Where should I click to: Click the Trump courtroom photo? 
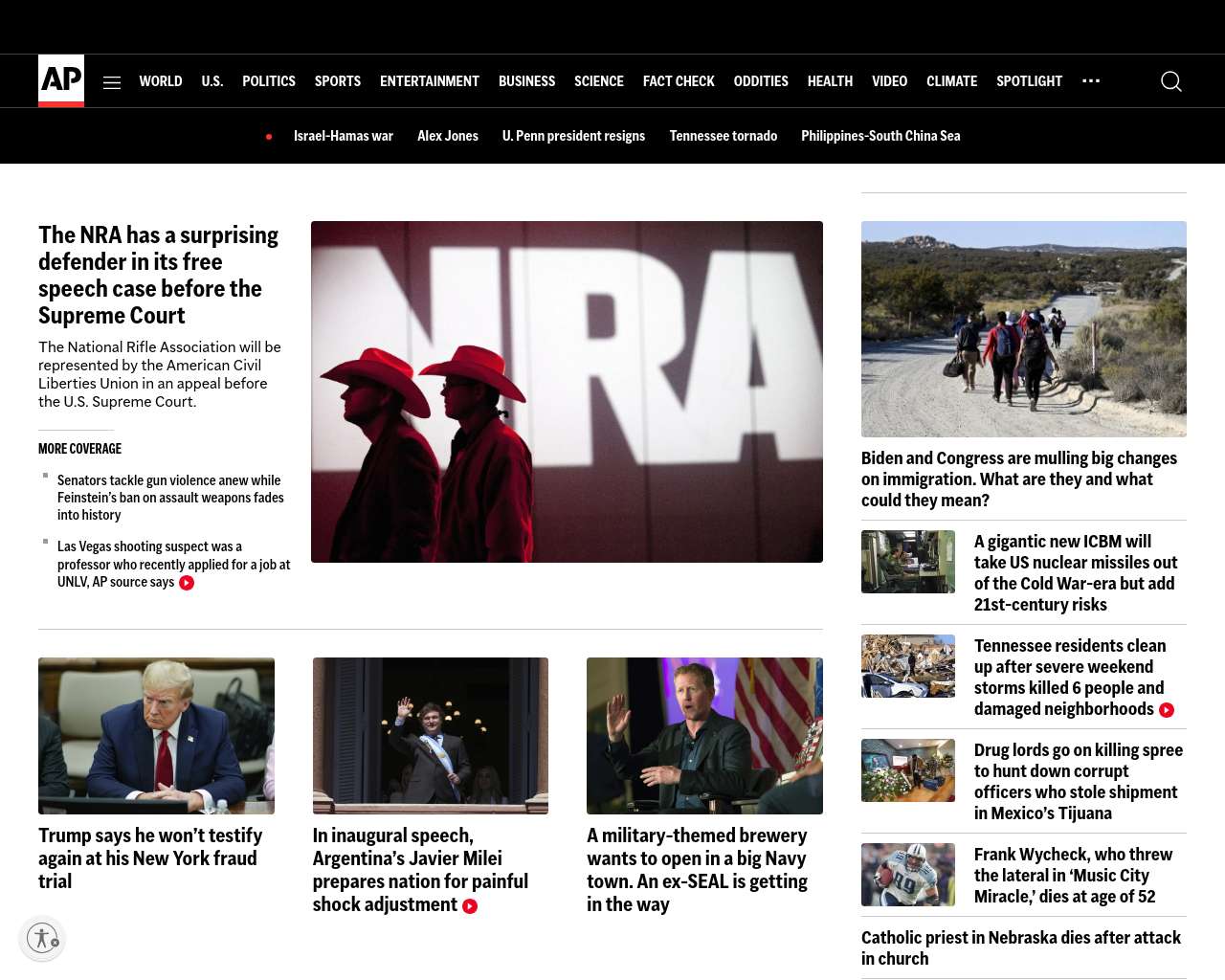pos(156,736)
